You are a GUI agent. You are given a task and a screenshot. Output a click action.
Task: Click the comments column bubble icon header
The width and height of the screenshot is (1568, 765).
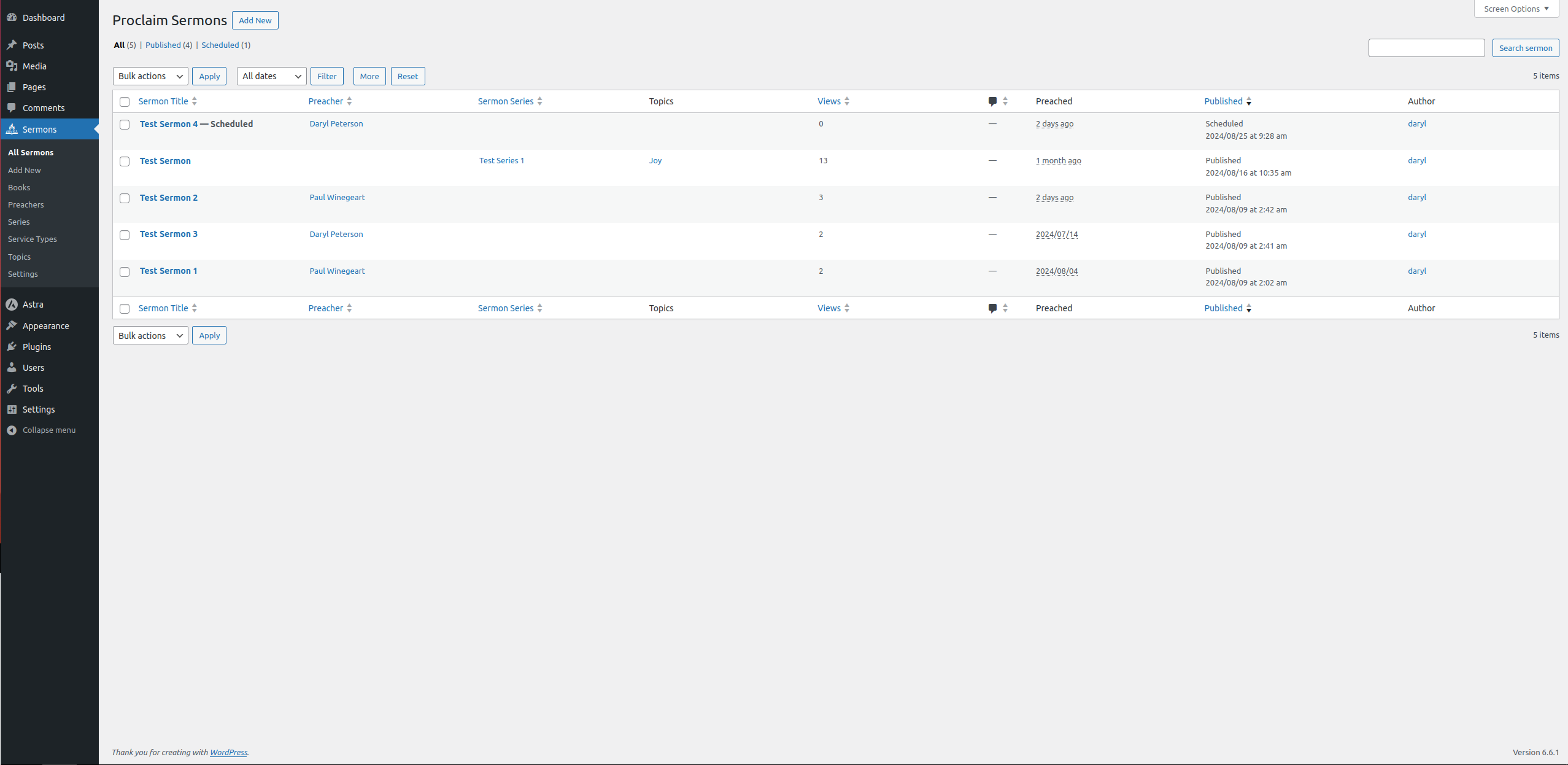coord(992,101)
